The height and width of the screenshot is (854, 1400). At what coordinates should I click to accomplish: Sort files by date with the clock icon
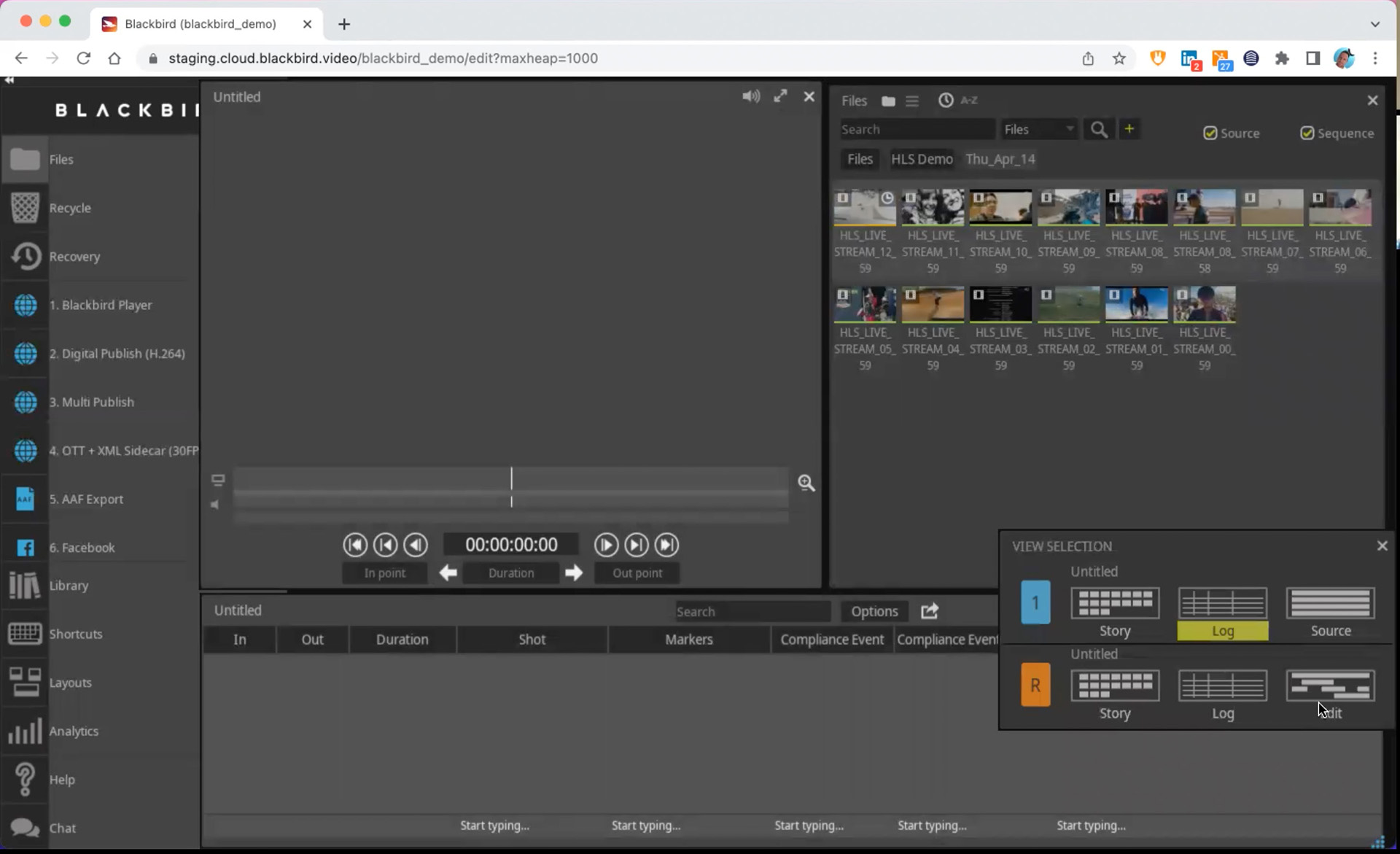tap(946, 101)
